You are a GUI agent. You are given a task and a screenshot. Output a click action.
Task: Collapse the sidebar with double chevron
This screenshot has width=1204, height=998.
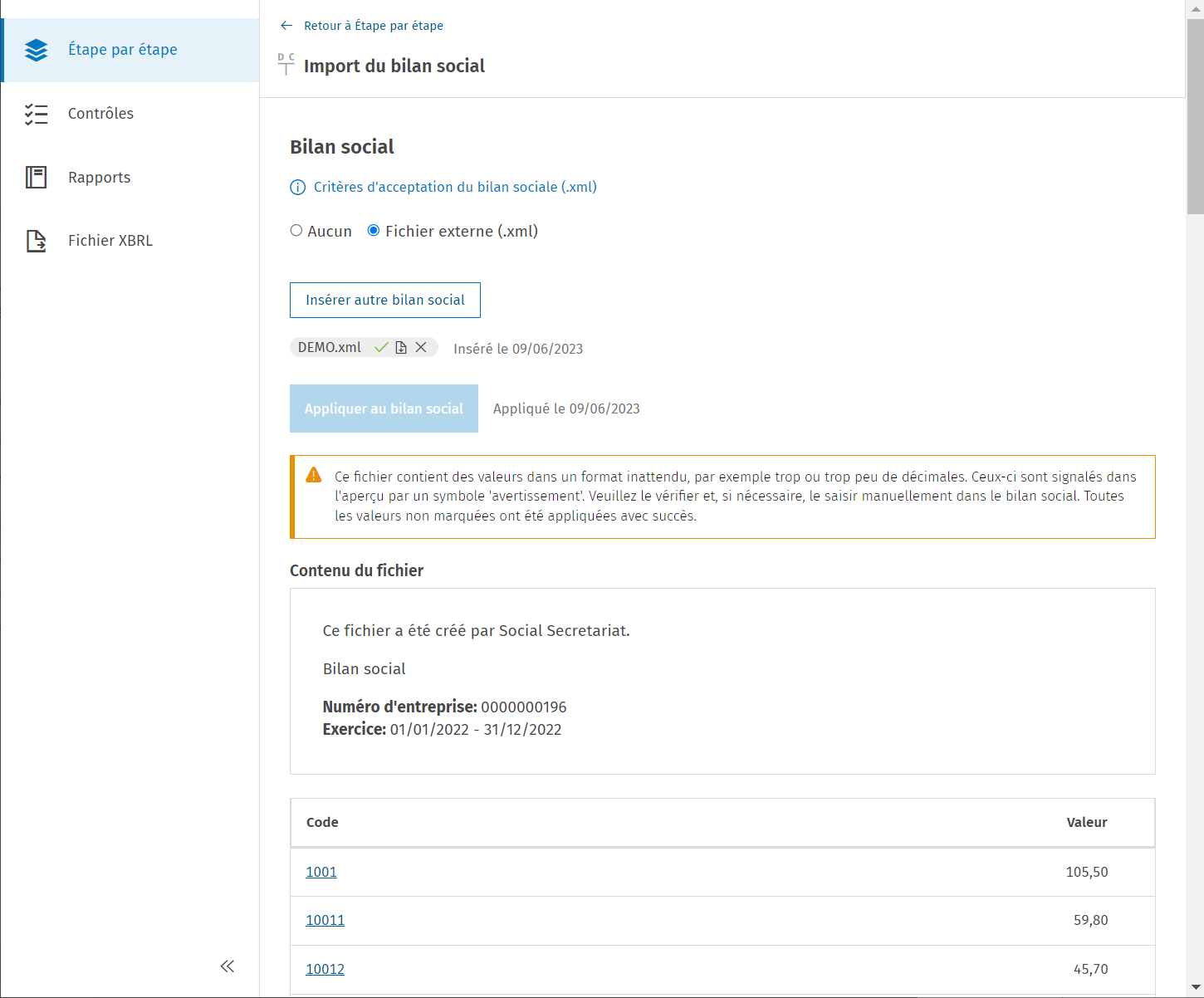(228, 966)
